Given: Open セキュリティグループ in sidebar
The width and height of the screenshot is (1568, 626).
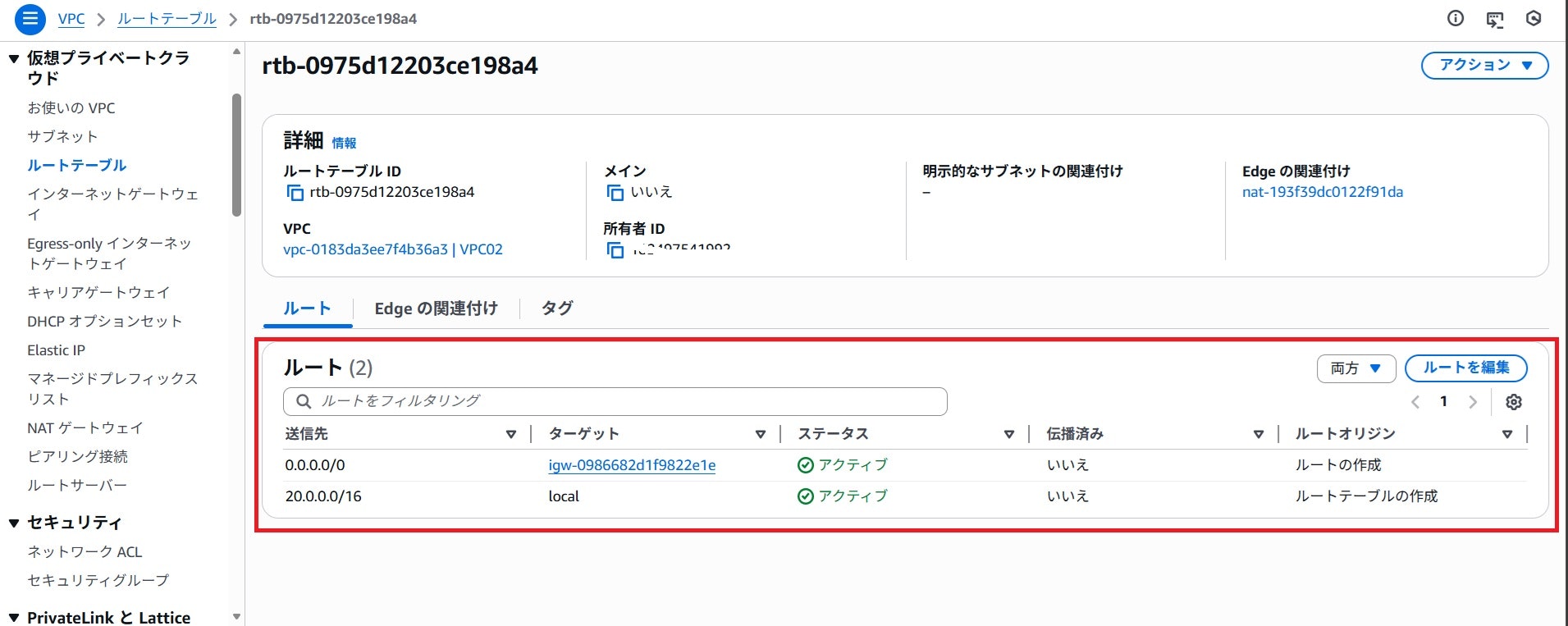Looking at the screenshot, I should [98, 581].
